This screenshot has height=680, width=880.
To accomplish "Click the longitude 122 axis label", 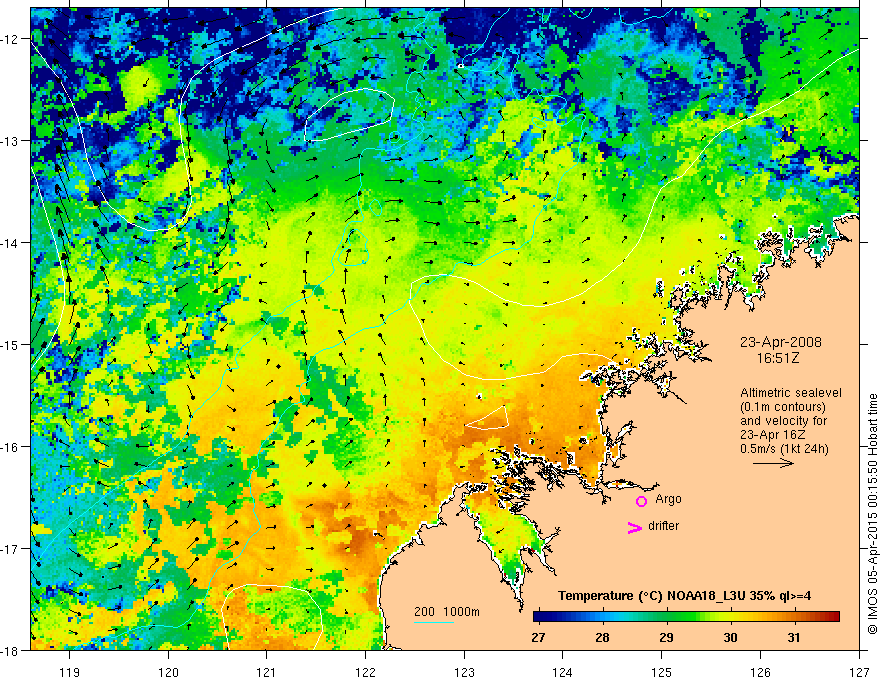I will pyautogui.click(x=365, y=672).
